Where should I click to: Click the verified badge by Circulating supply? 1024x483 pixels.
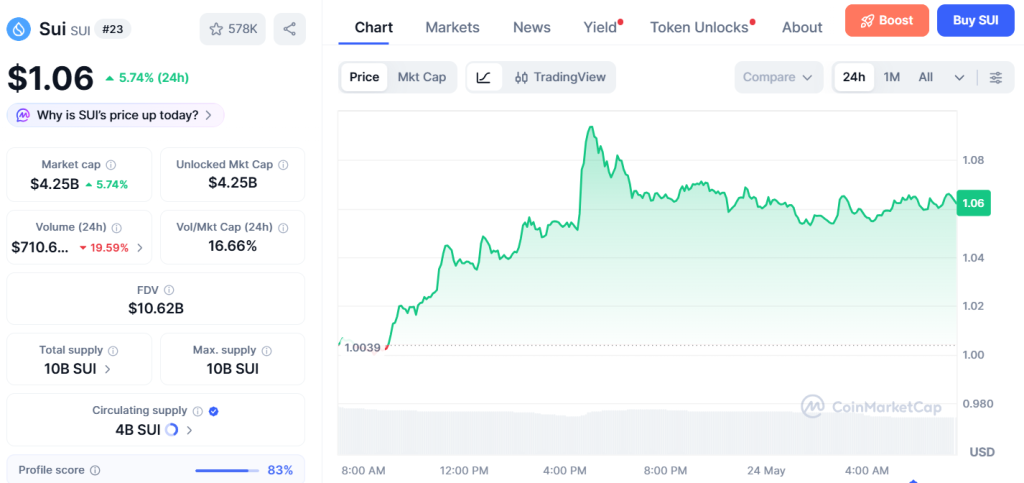tap(213, 411)
